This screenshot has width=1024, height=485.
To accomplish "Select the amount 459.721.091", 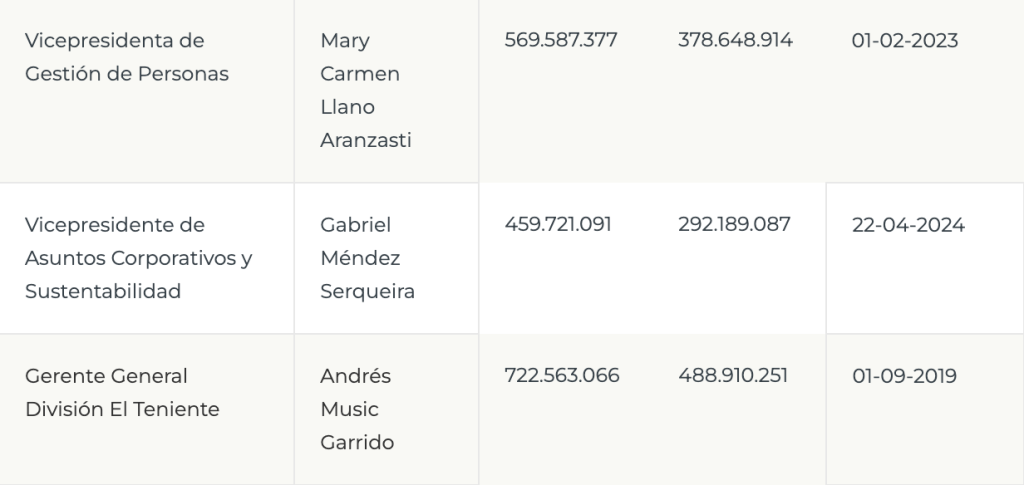I will [x=558, y=225].
